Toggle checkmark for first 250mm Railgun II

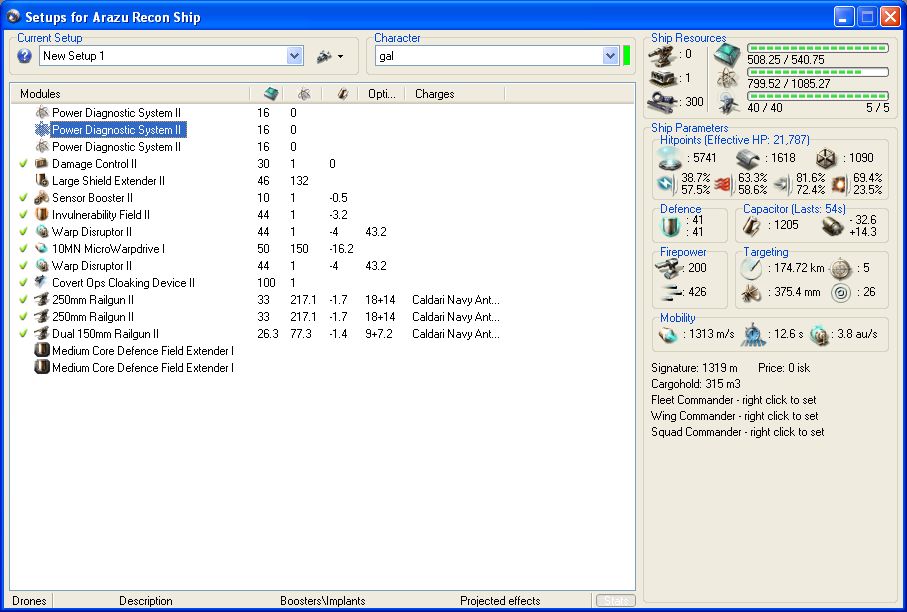pyautogui.click(x=24, y=299)
